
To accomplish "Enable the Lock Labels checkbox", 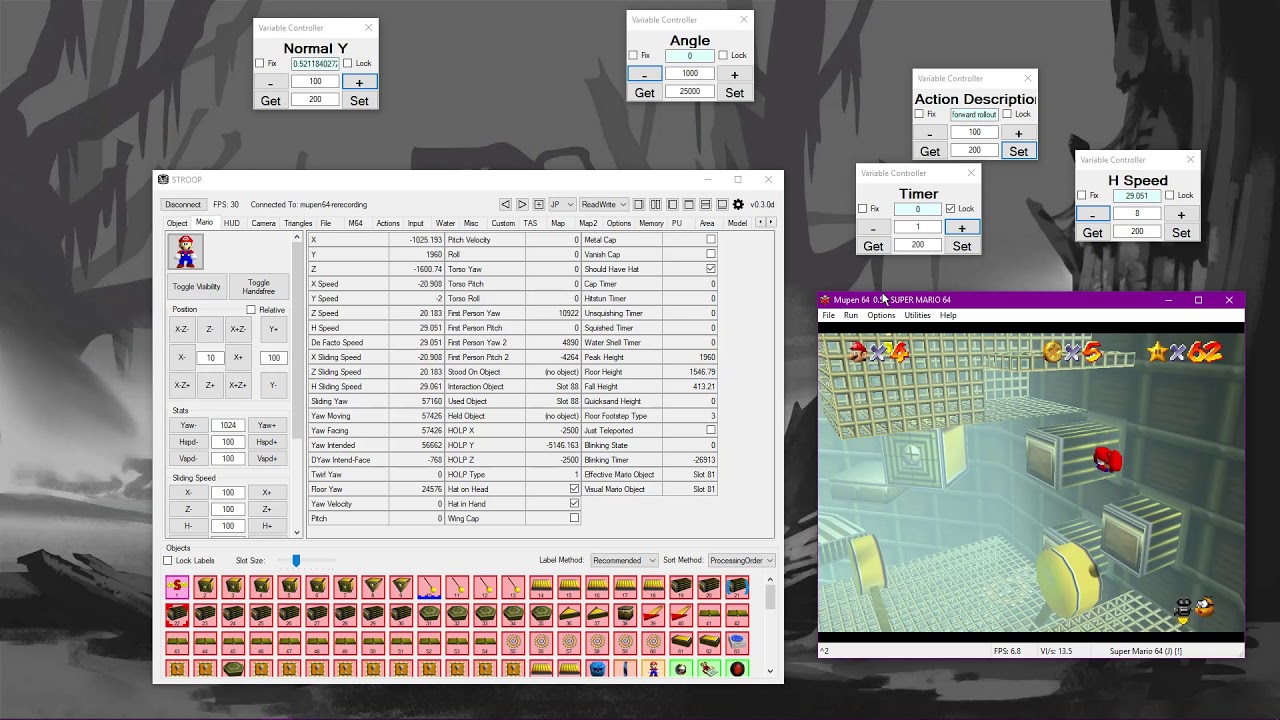I will (168, 561).
